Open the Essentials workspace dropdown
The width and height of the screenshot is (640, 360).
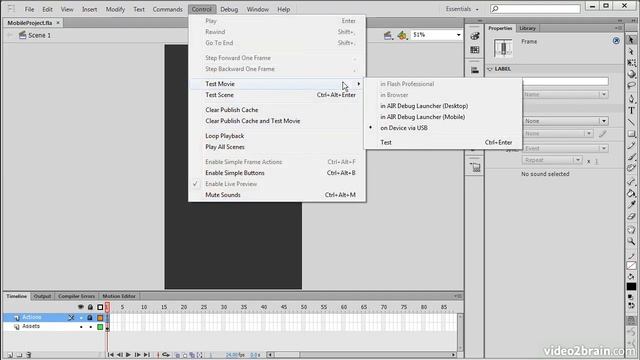click(462, 9)
